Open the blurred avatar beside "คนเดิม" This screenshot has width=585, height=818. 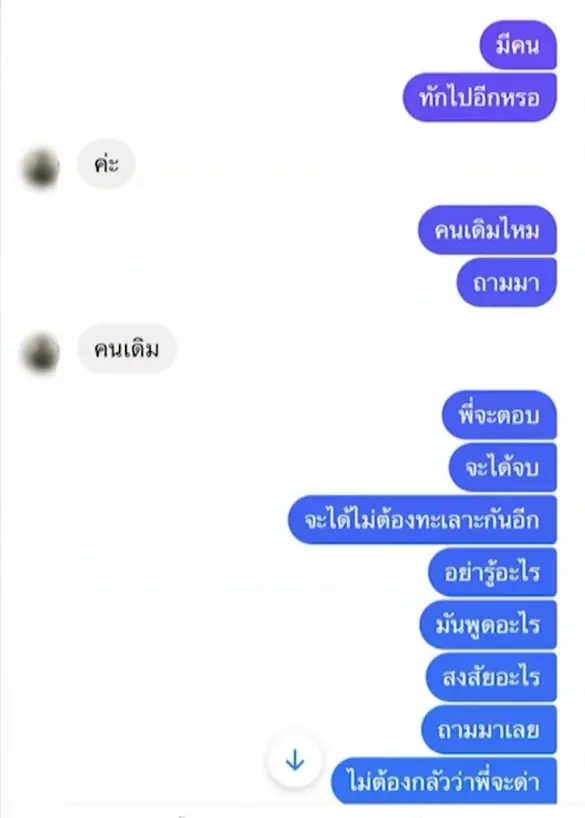[40, 353]
